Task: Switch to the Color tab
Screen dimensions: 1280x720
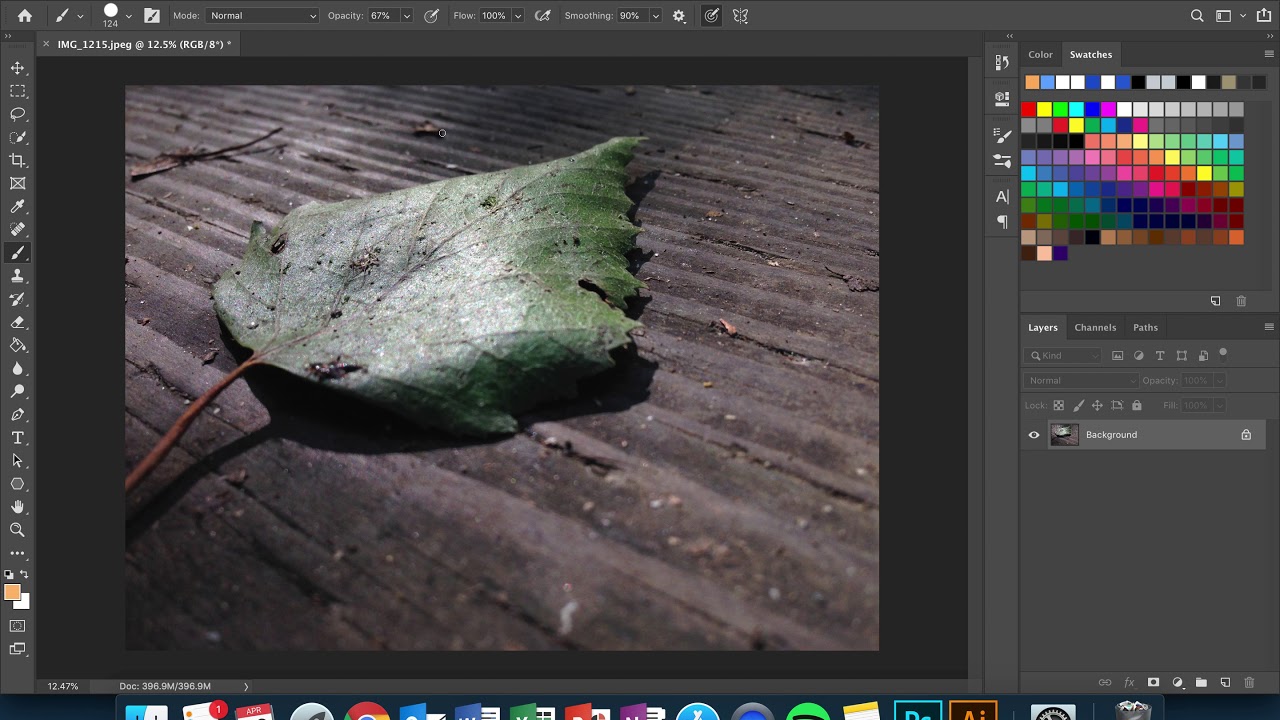Action: (x=1040, y=55)
